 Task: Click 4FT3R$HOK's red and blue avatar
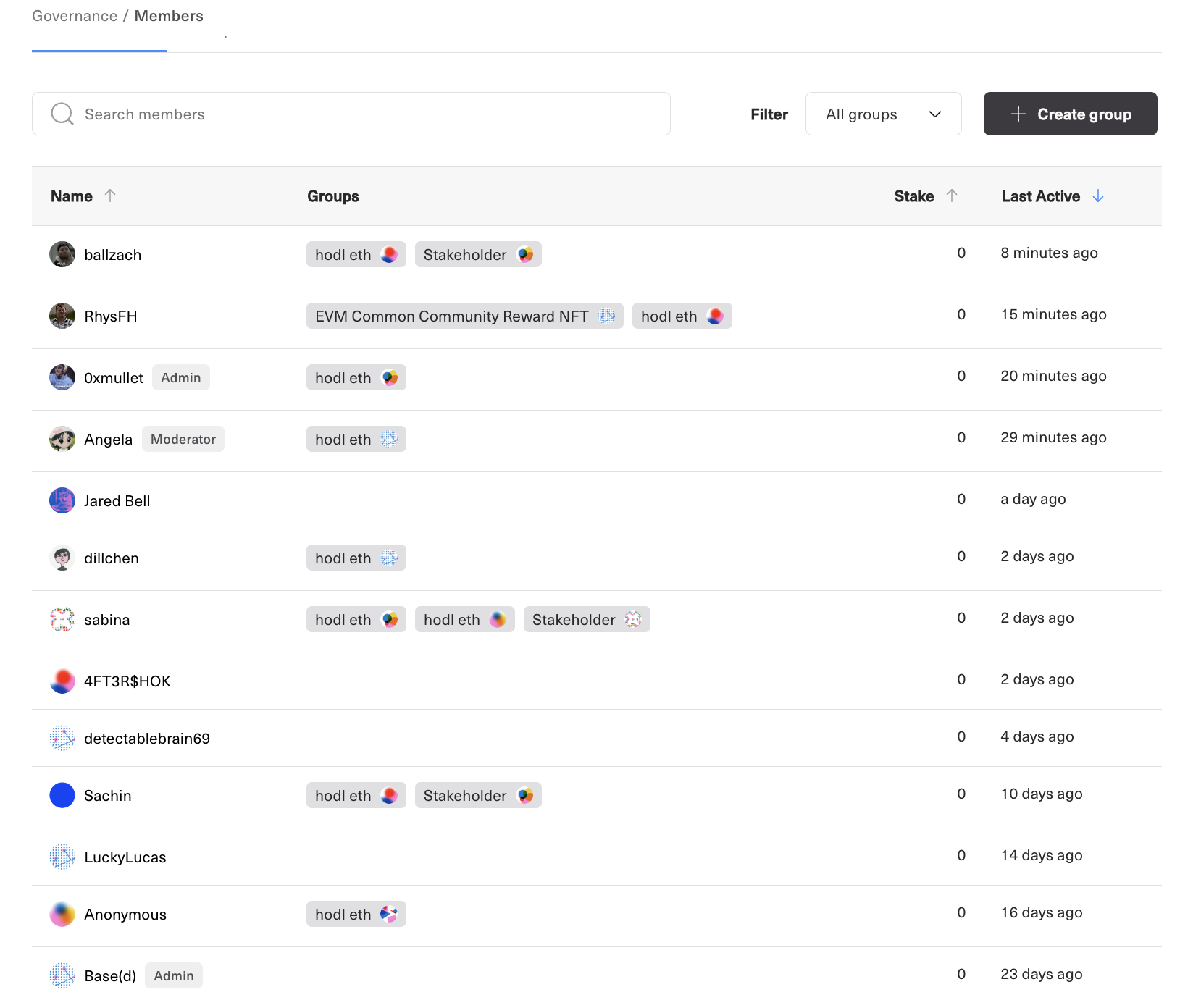[62, 681]
